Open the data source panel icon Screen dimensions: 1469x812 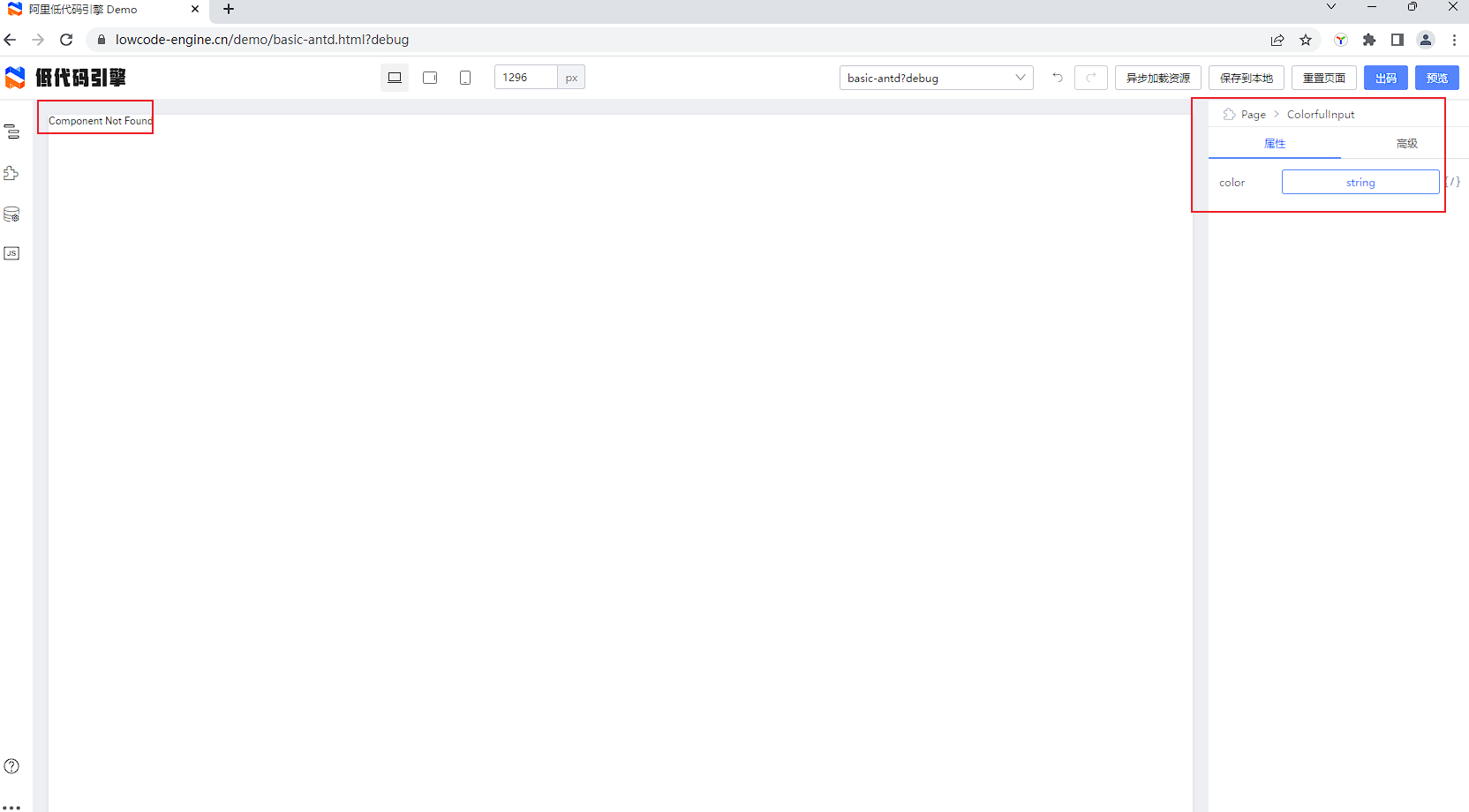pyautogui.click(x=11, y=214)
